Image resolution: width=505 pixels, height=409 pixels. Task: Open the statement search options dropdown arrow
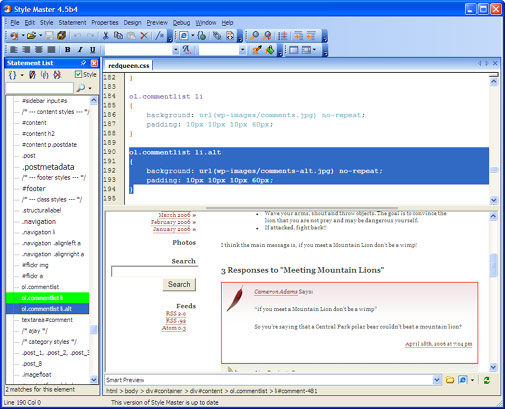coord(90,88)
